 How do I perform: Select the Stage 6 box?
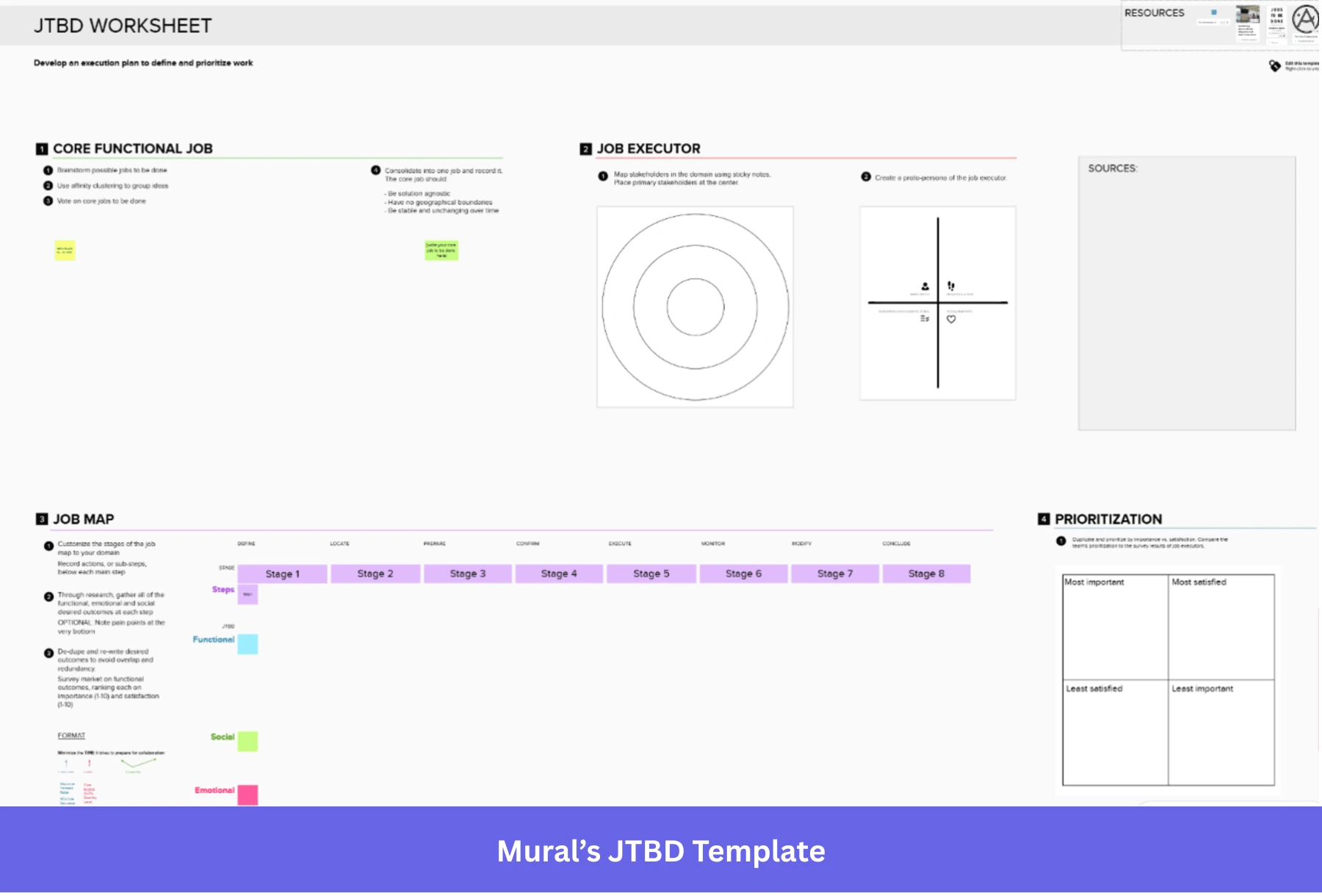pos(743,574)
